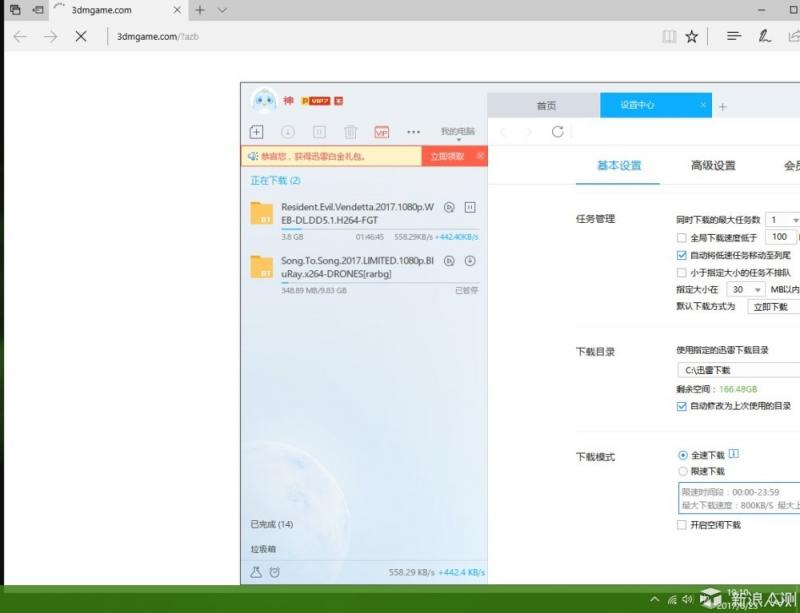Image resolution: width=800 pixels, height=613 pixels.
Task: Enable 小于指定大小的任务不排队 checkbox
Action: [681, 273]
